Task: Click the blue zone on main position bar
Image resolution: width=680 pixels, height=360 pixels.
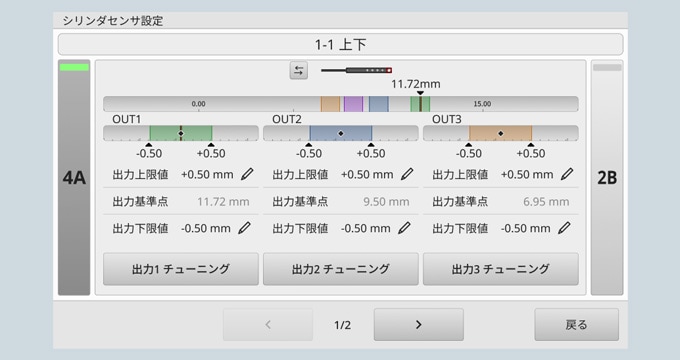Action: [x=379, y=104]
